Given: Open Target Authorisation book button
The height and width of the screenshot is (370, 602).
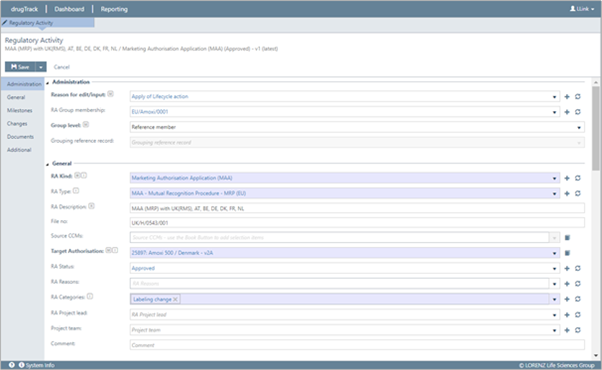Looking at the screenshot, I should [x=567, y=253].
